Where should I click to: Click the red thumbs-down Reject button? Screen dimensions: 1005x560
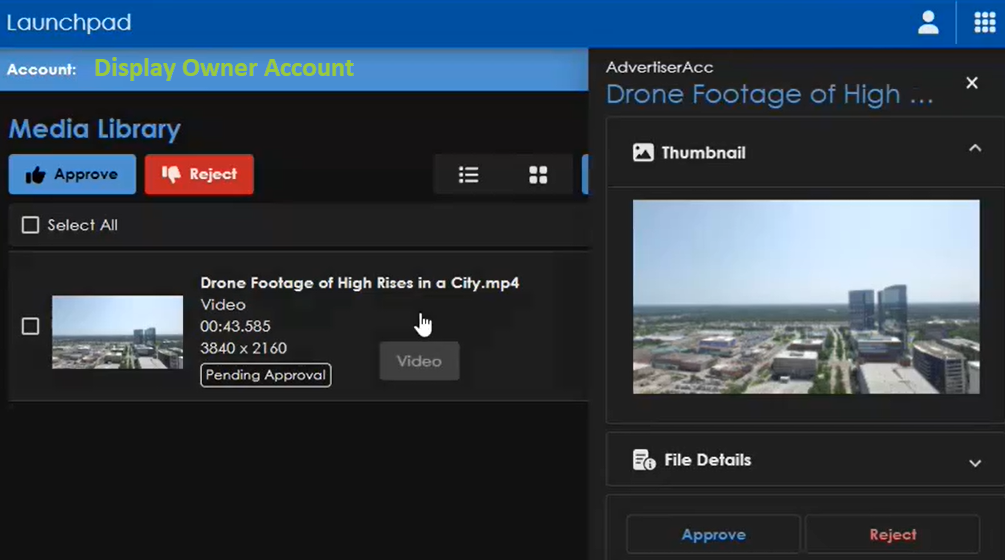[199, 174]
